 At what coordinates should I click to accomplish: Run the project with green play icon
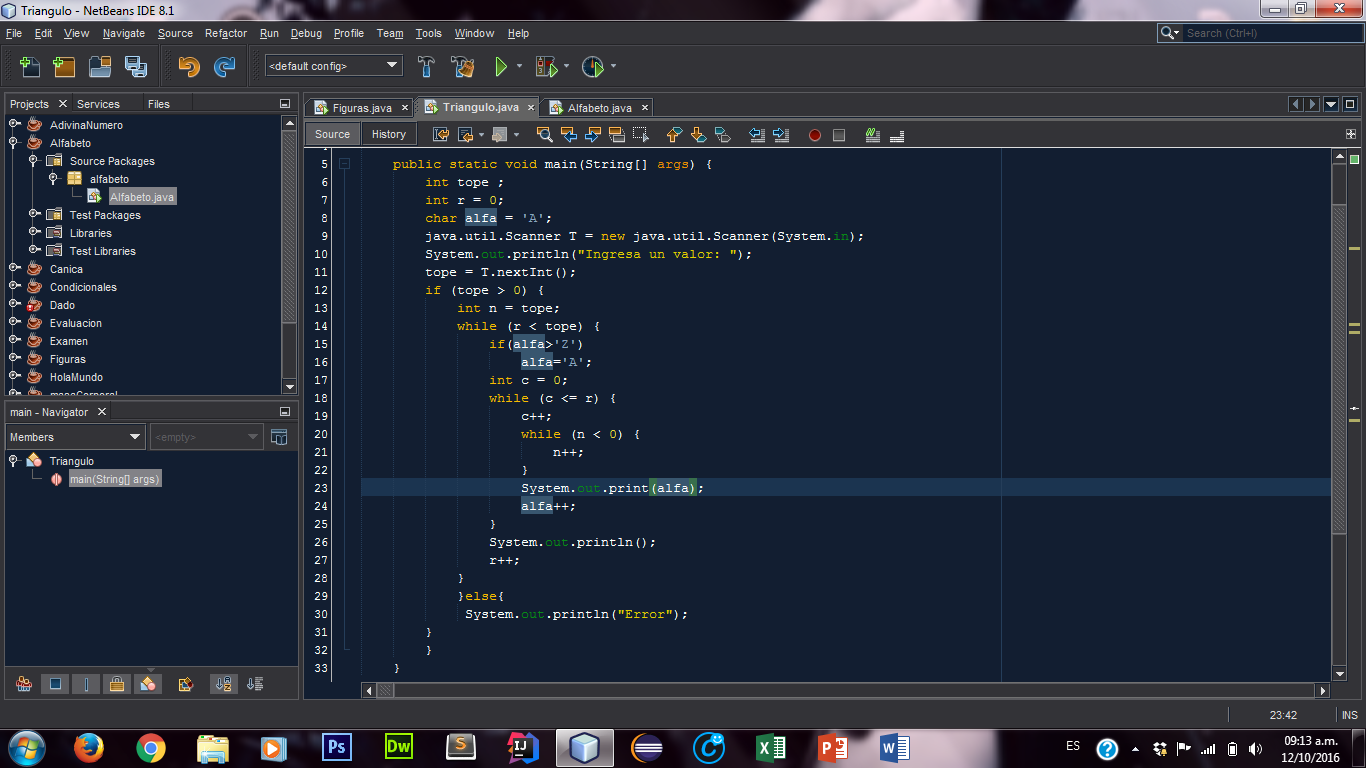tap(500, 67)
